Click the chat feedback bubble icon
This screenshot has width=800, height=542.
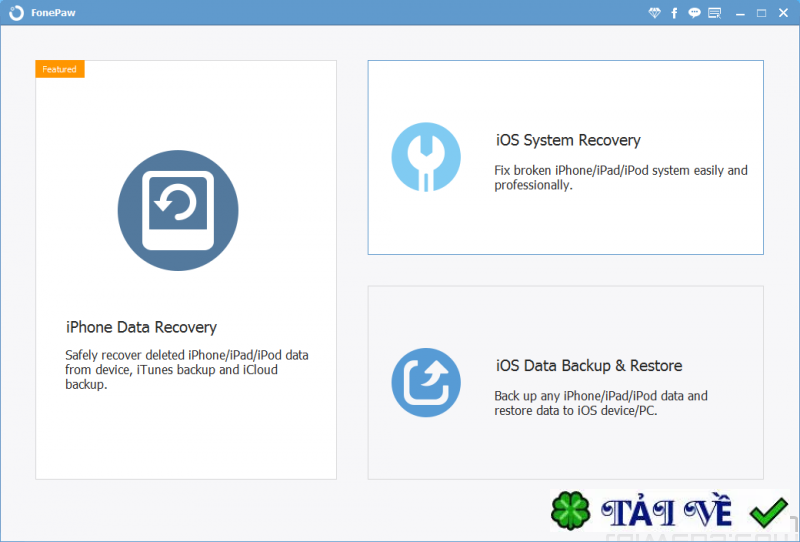point(694,13)
